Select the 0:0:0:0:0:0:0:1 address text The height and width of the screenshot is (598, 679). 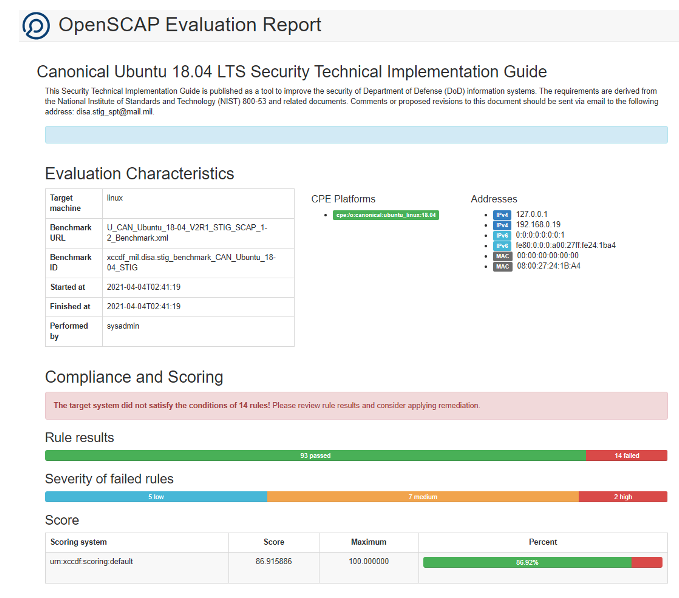540,235
